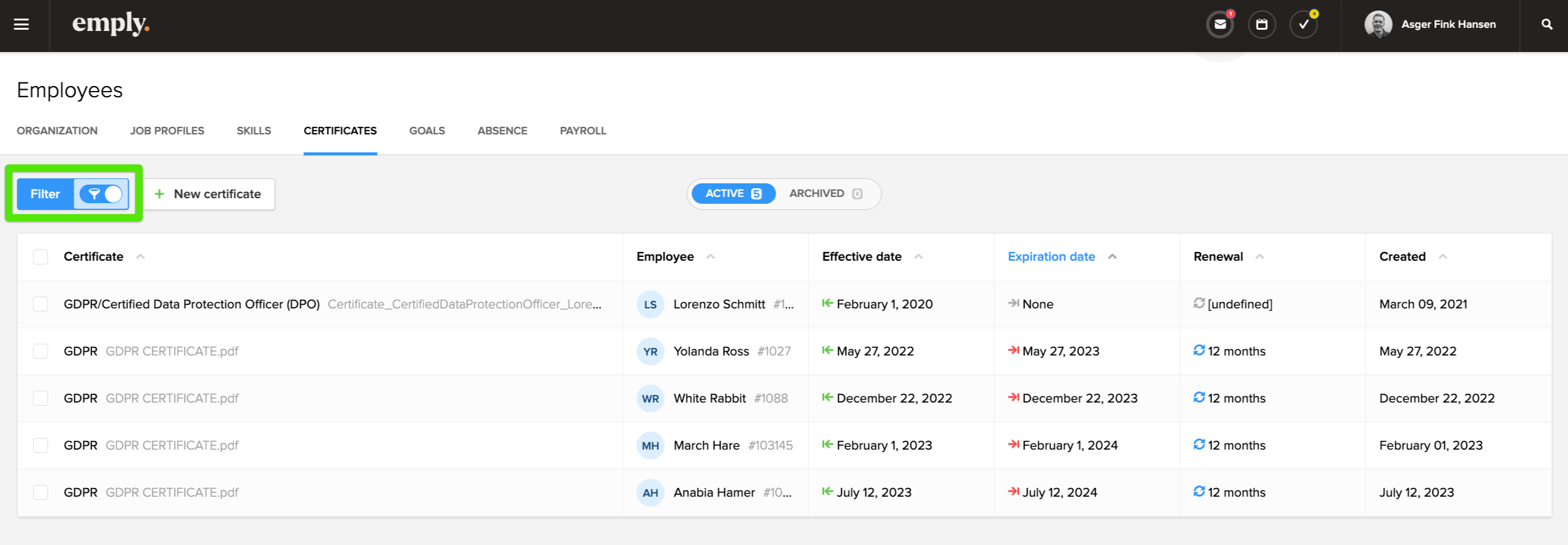Open the mail inbox icon
The width and height of the screenshot is (1568, 545).
pos(1219,25)
